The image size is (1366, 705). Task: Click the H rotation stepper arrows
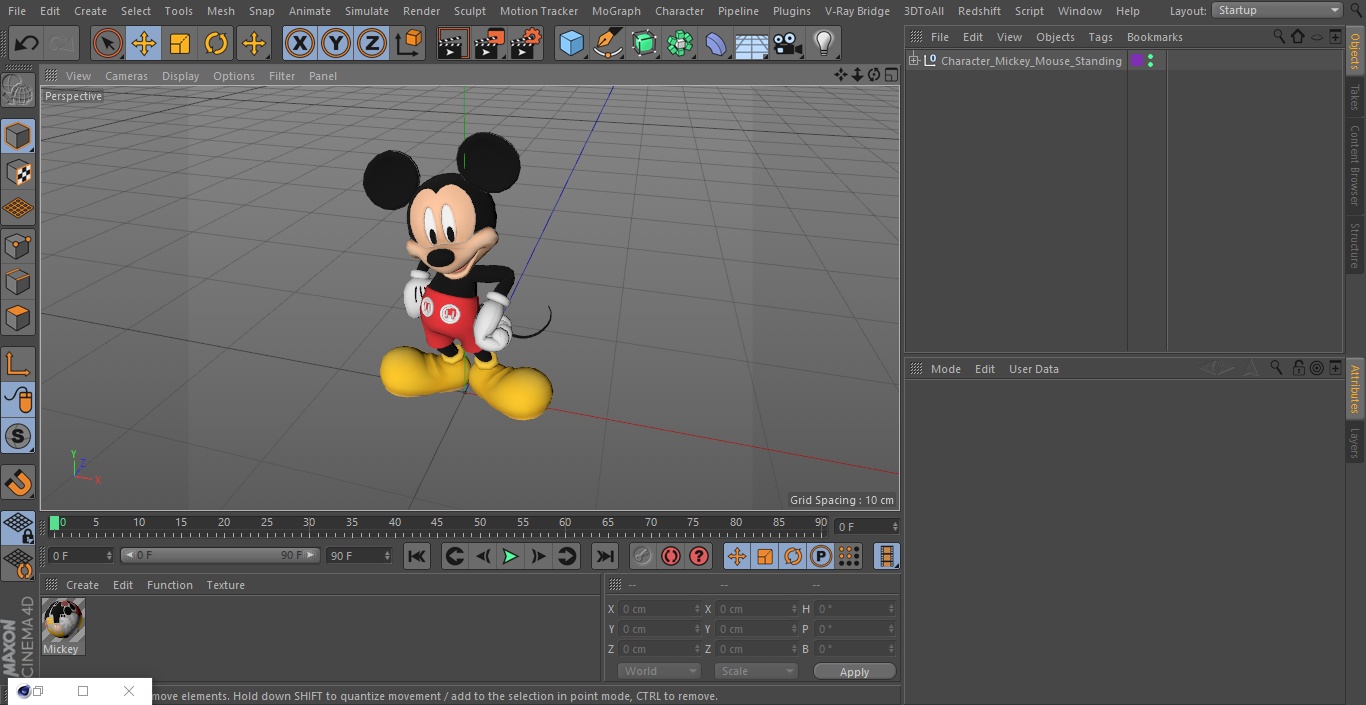point(892,609)
